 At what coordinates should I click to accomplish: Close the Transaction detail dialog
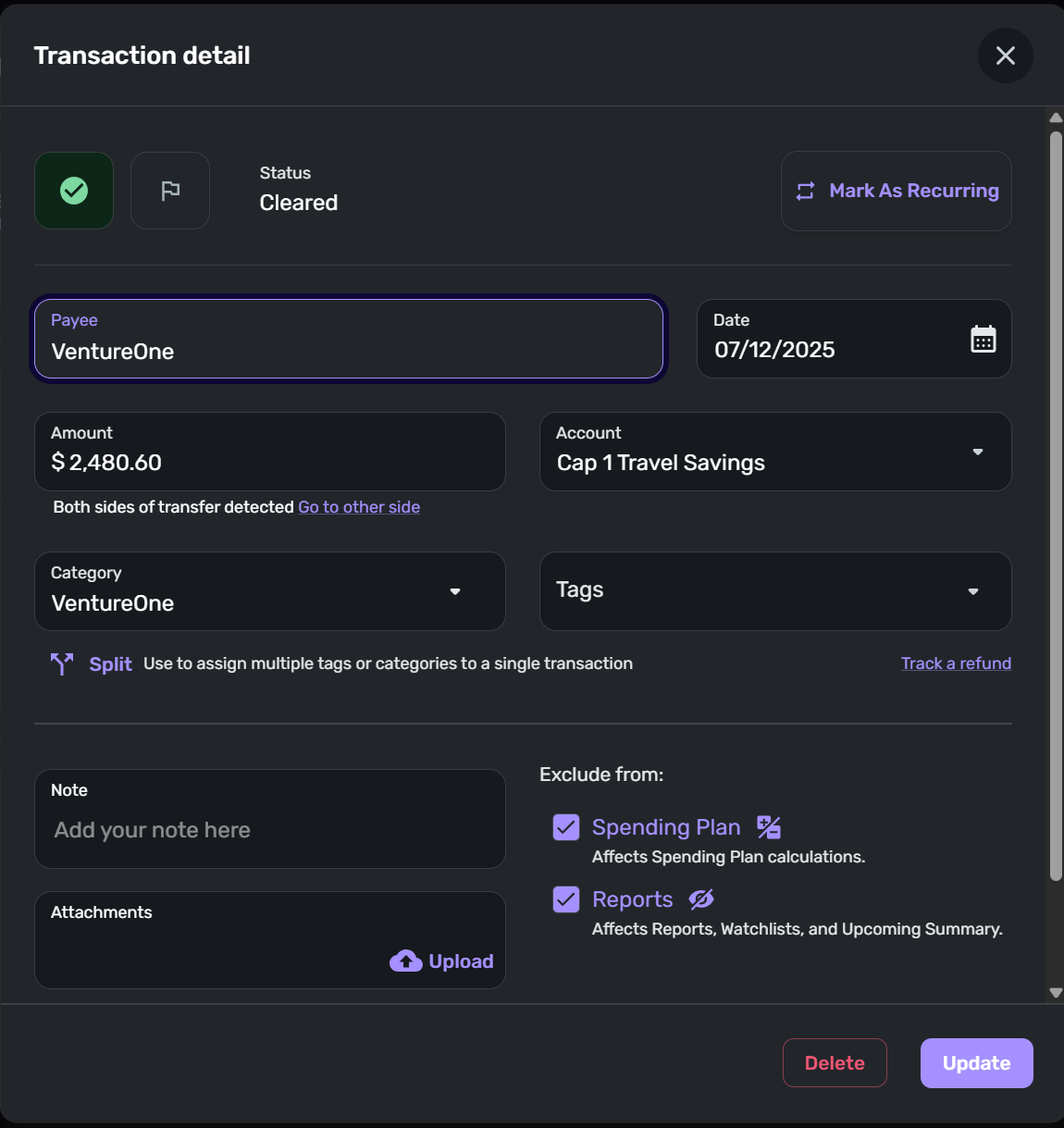(1005, 56)
